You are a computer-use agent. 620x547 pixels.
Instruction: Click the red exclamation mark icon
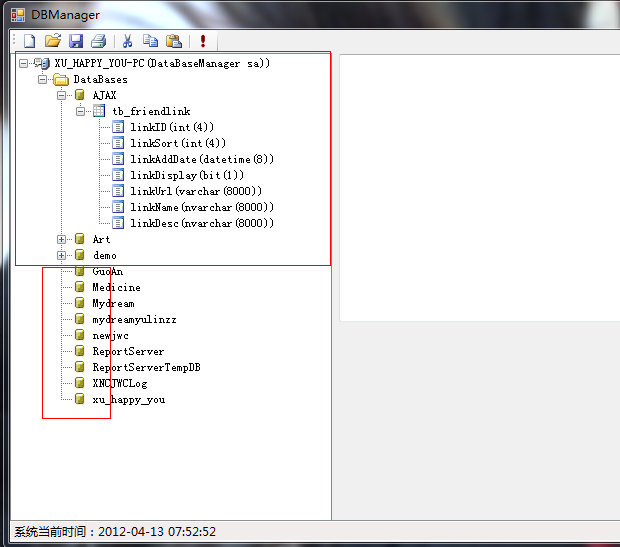pos(203,41)
